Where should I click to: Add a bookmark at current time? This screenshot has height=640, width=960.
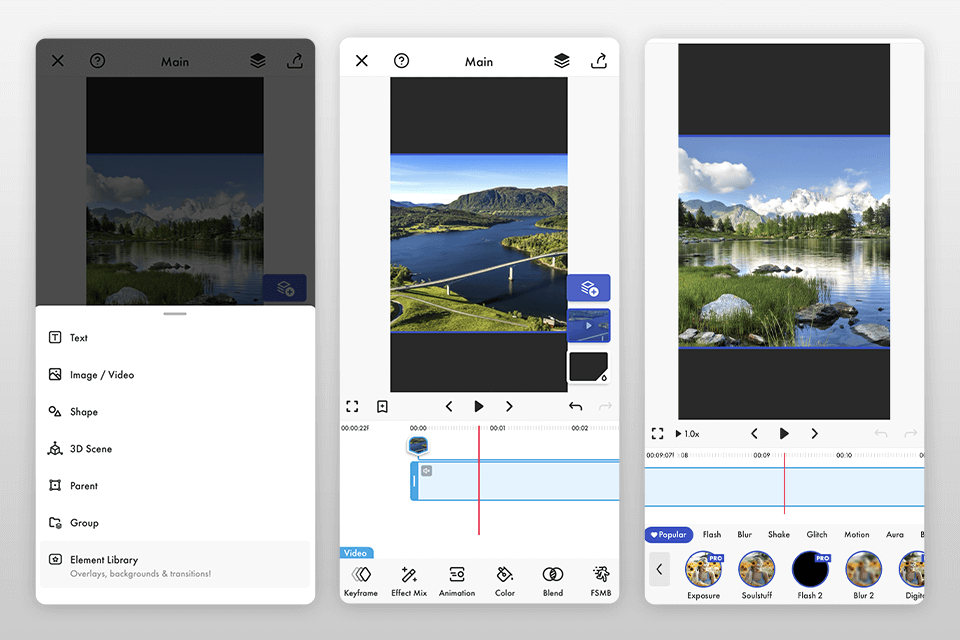click(383, 407)
